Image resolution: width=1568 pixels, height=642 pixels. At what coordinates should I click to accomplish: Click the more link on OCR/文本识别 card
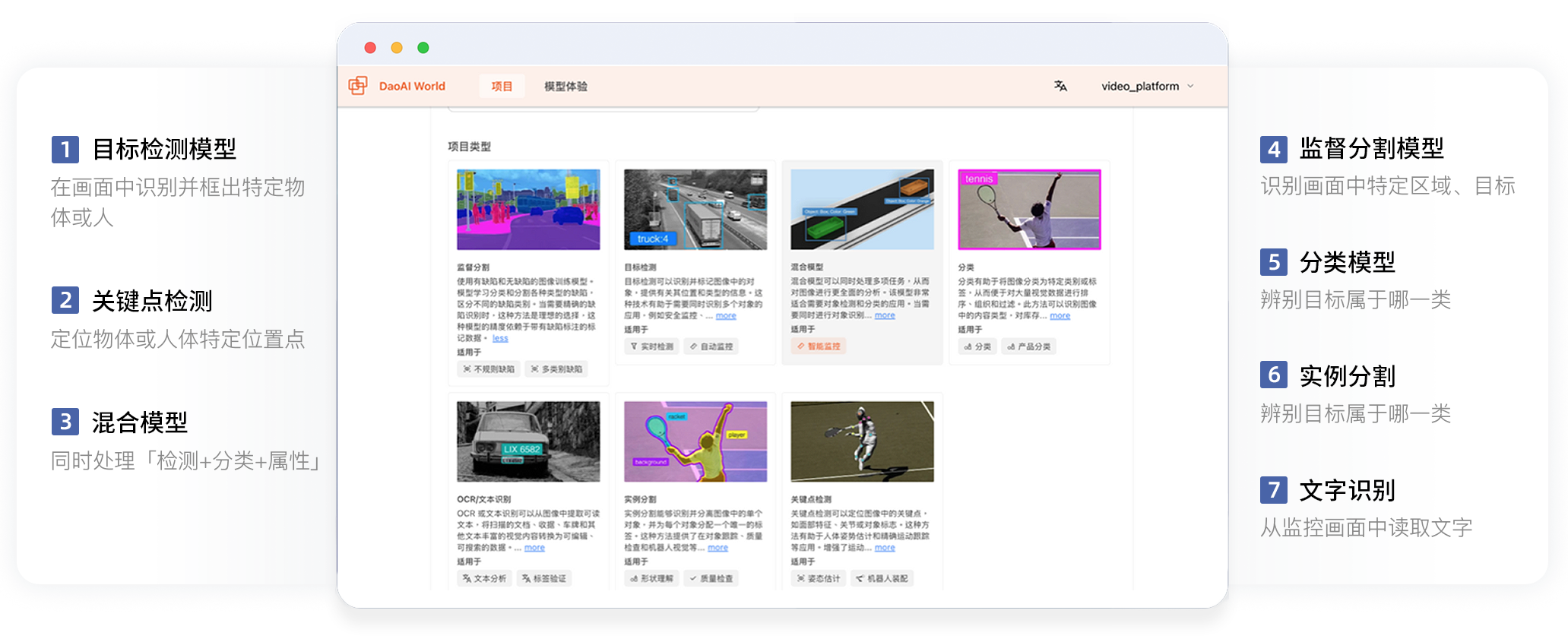pyautogui.click(x=534, y=547)
